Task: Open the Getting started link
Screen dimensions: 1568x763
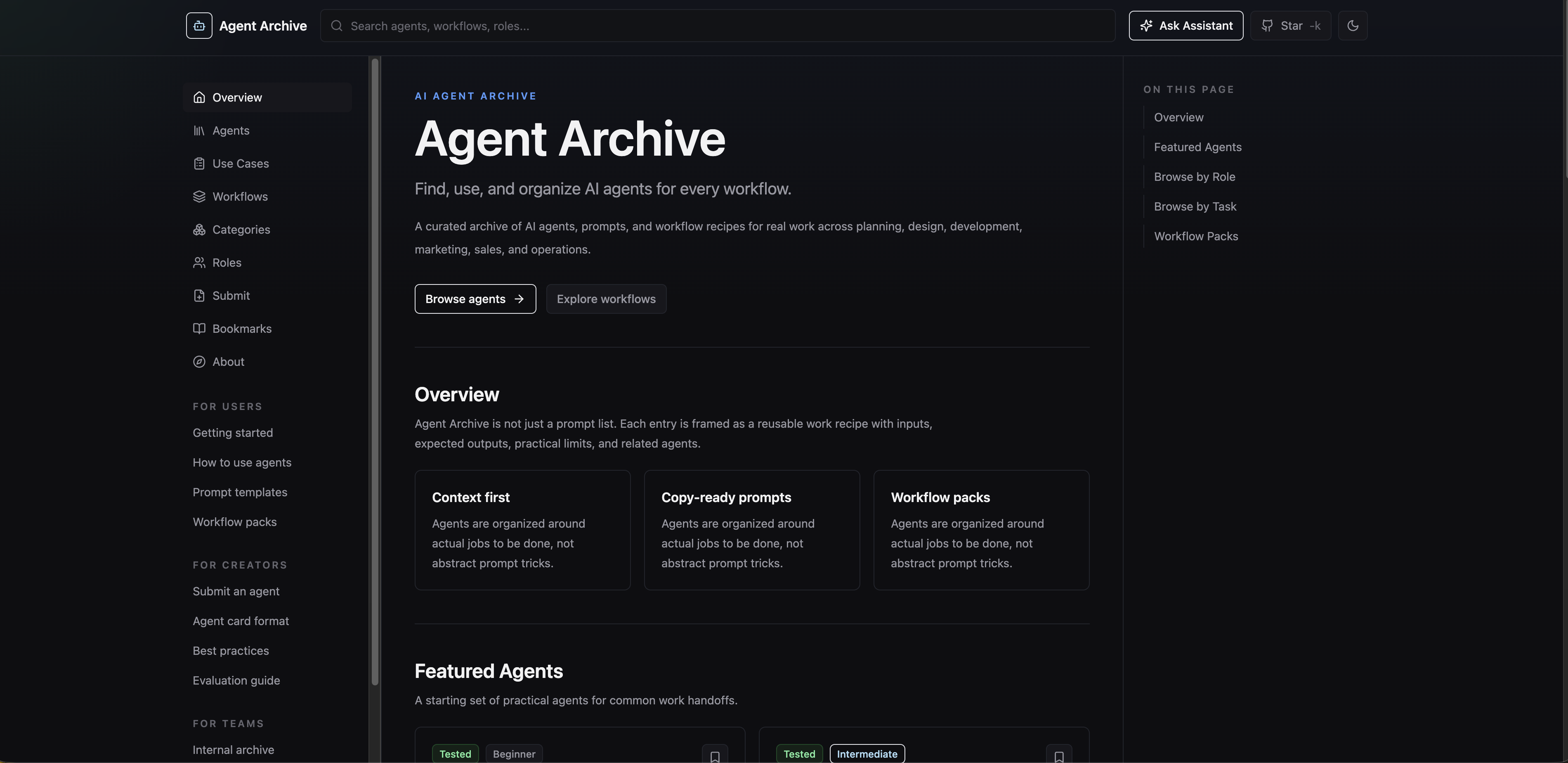Action: pyautogui.click(x=233, y=432)
